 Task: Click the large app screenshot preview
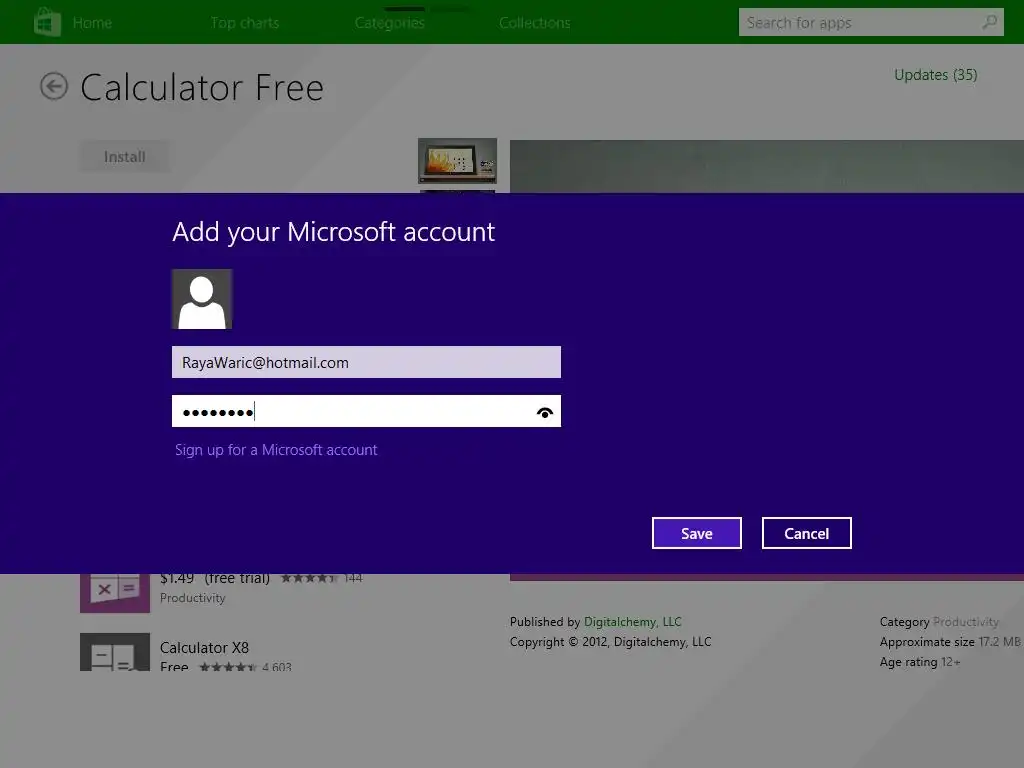pyautogui.click(x=767, y=166)
